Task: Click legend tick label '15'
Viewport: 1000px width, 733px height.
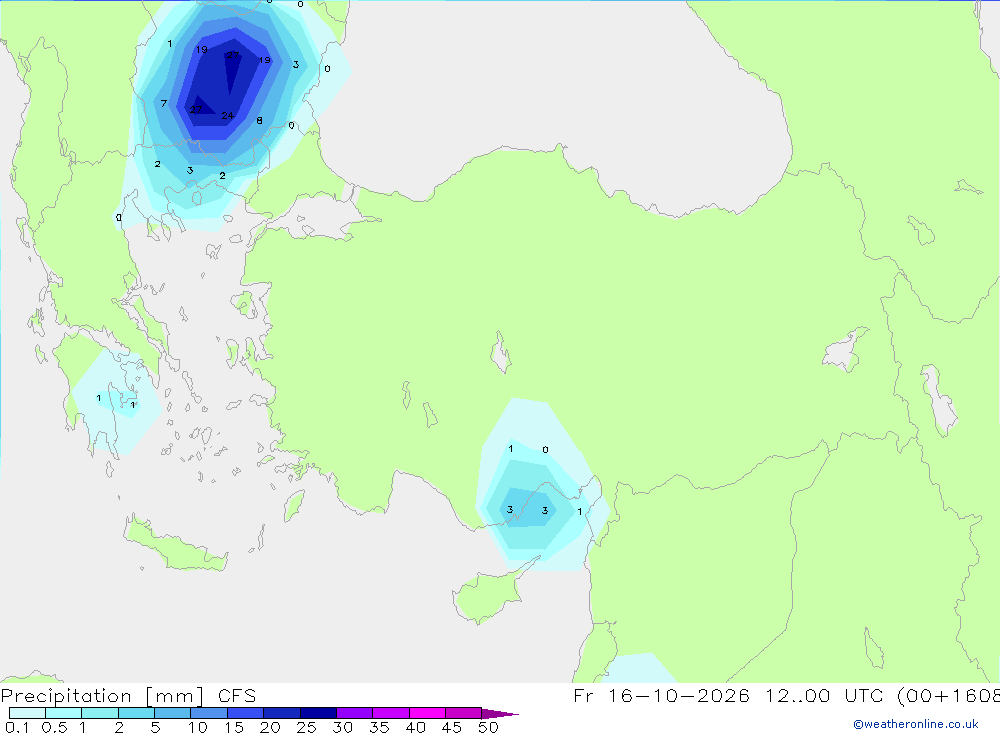Action: tap(234, 727)
